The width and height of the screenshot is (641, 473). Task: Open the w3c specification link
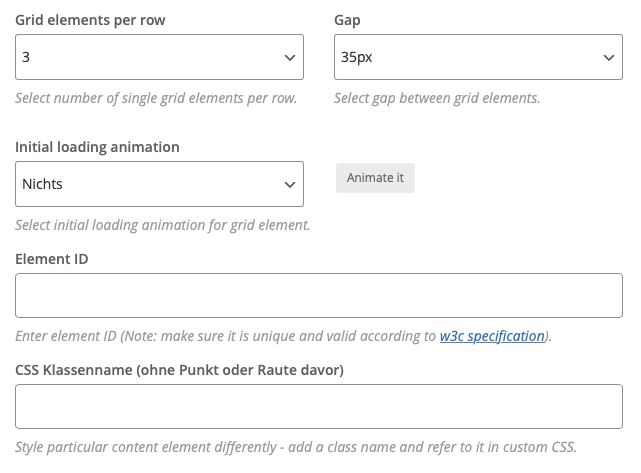(x=492, y=336)
